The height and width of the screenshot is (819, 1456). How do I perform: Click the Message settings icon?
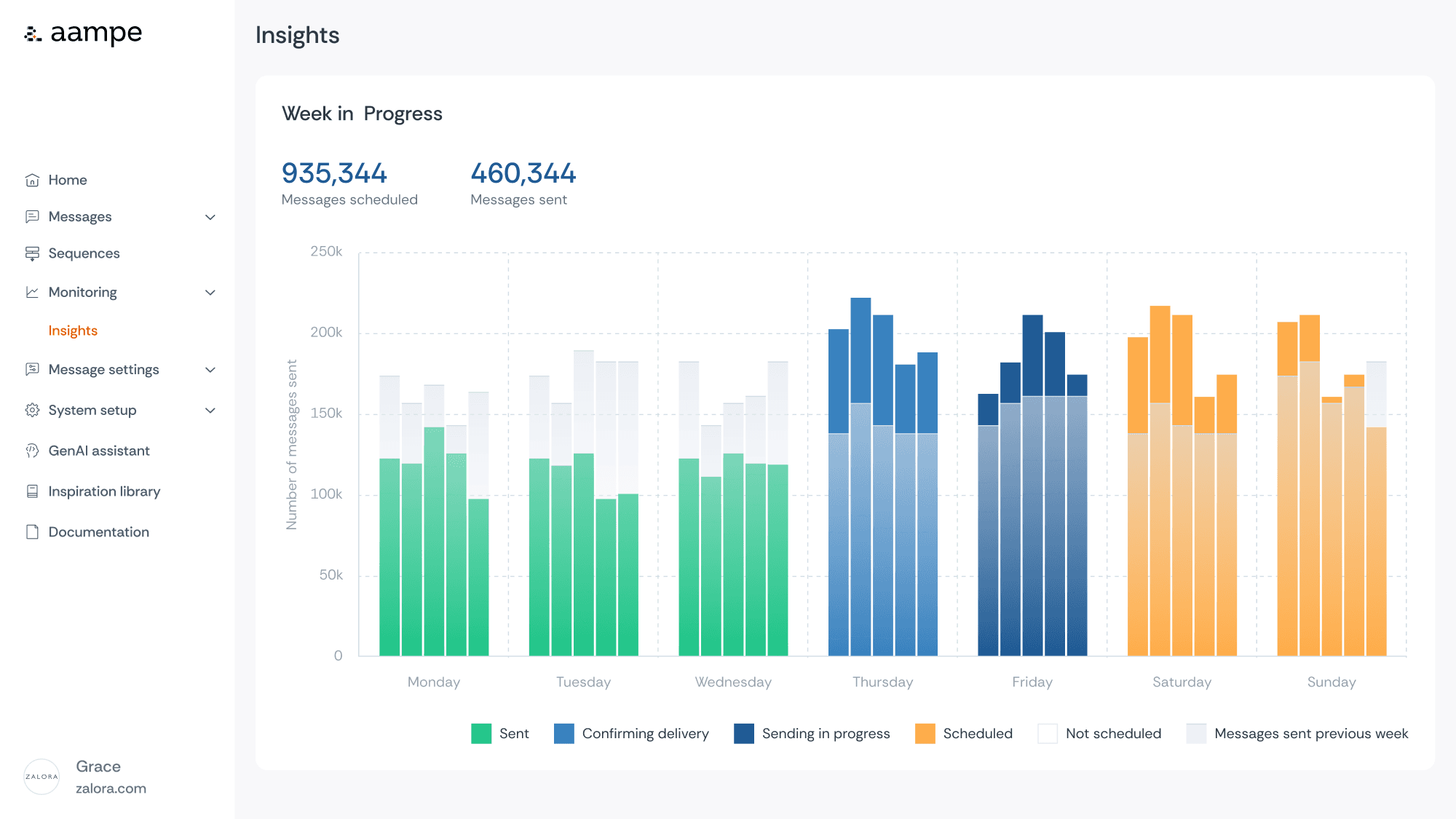[32, 369]
